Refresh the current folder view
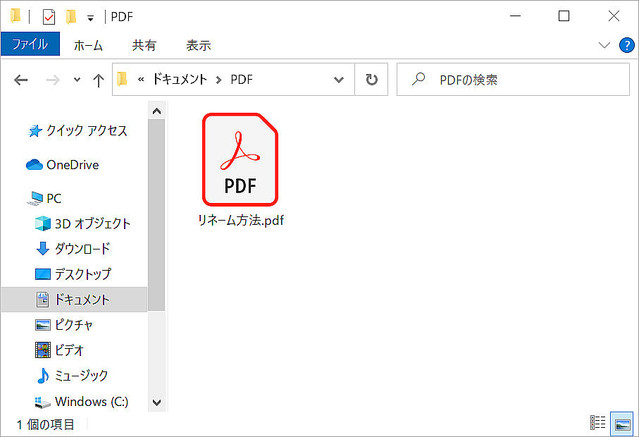The width and height of the screenshot is (639, 437). point(372,80)
